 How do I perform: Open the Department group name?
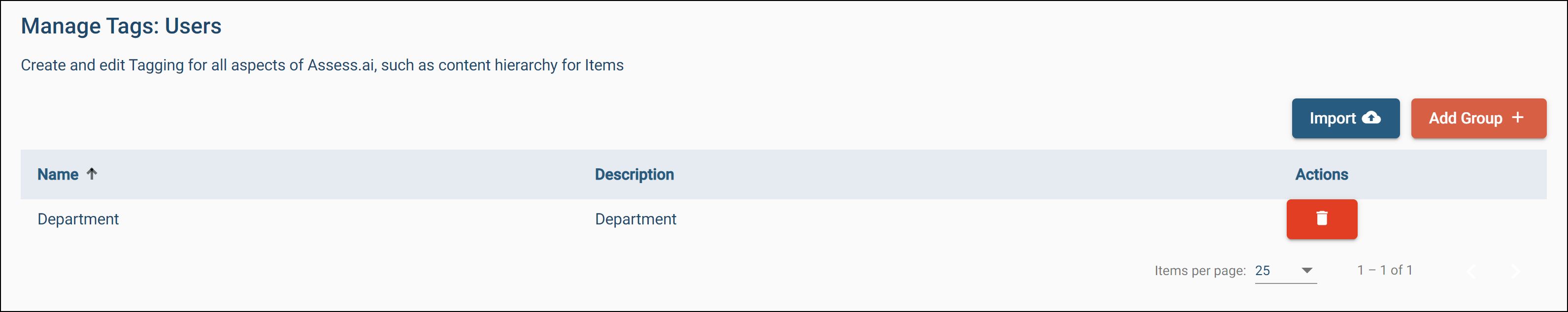(x=78, y=219)
